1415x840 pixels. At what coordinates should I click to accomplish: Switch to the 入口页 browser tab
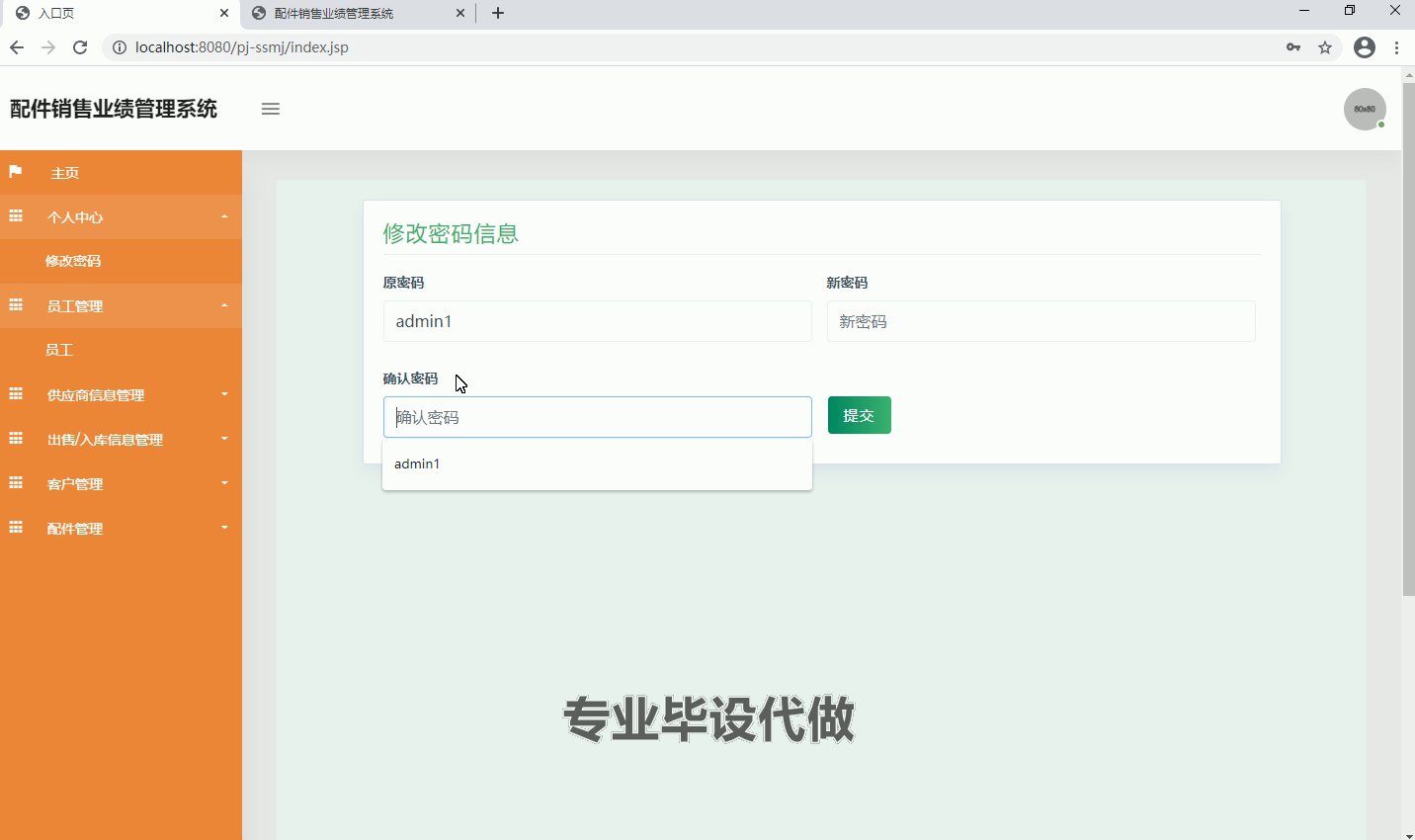click(x=119, y=13)
